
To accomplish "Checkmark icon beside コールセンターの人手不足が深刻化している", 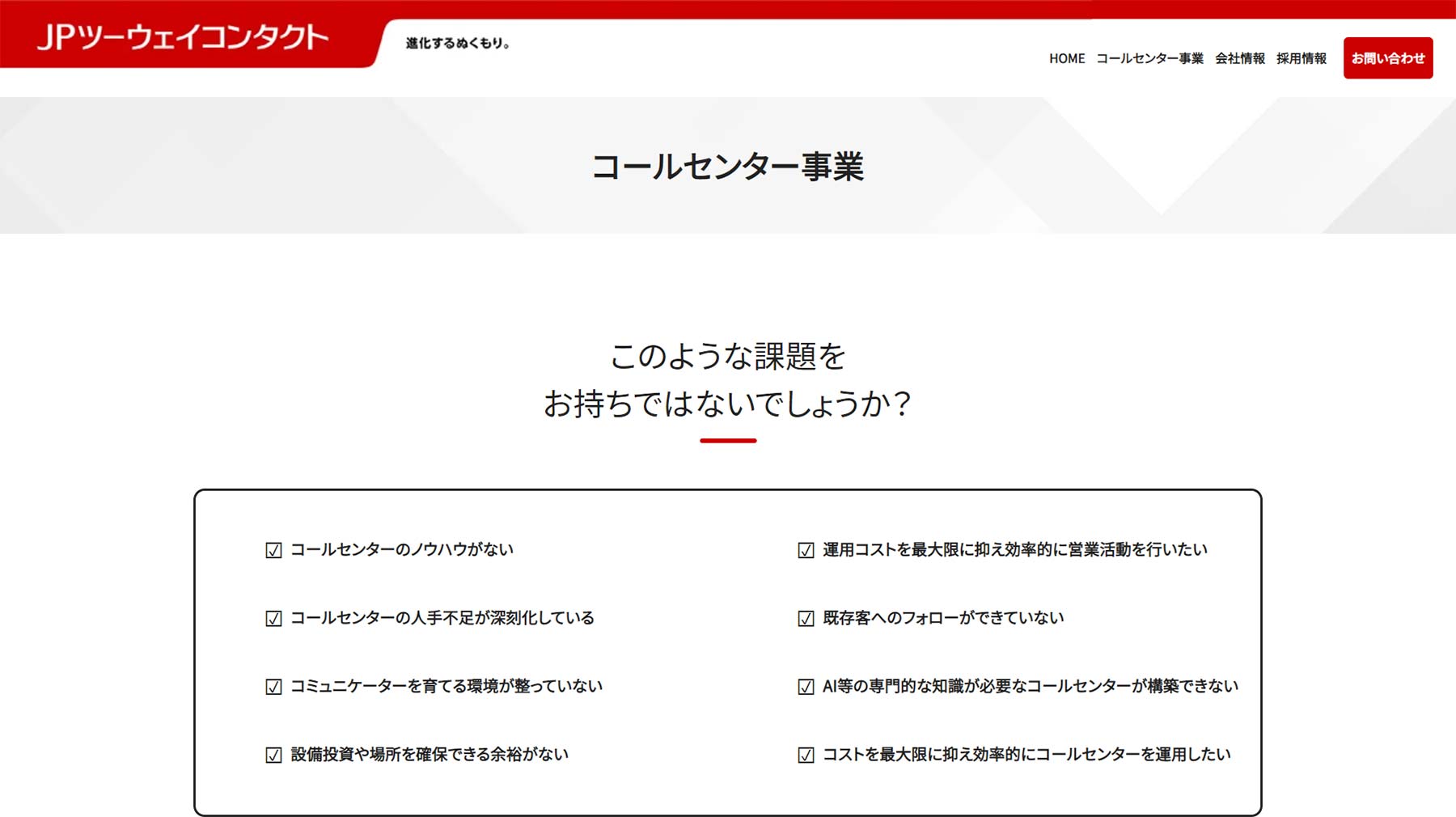I will click(x=273, y=618).
